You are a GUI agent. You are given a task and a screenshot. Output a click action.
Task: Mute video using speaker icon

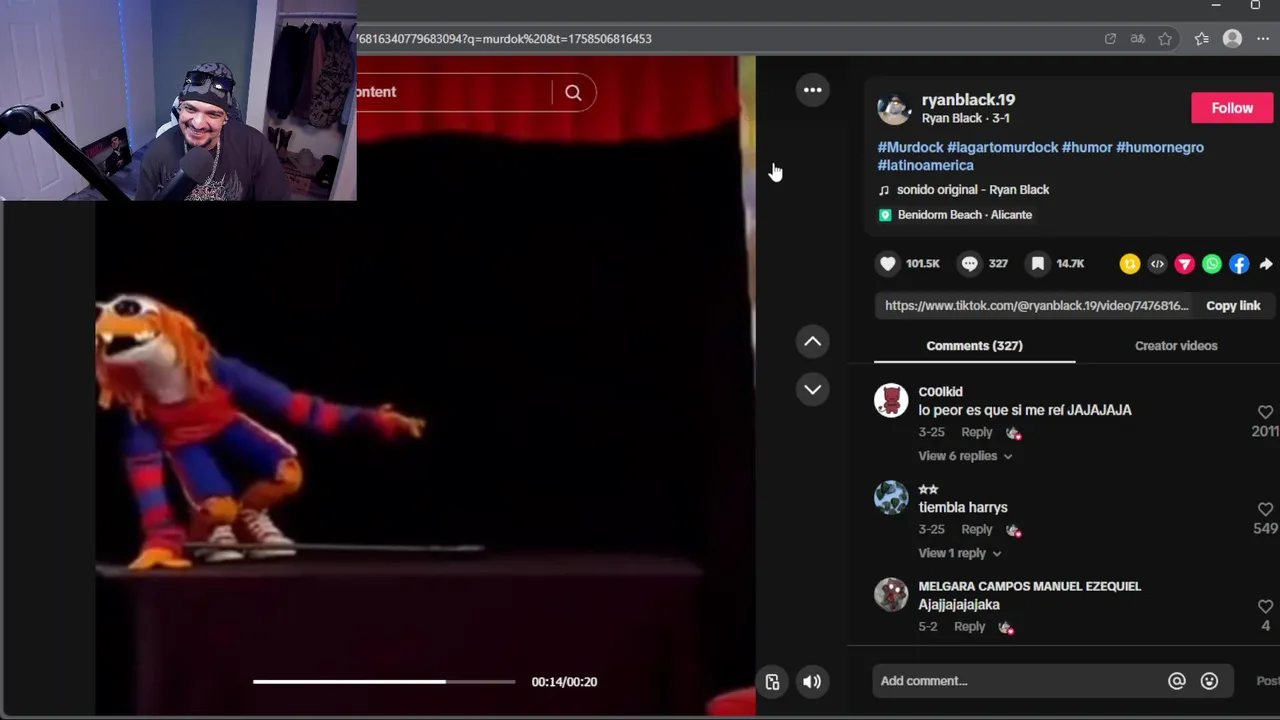tap(812, 682)
